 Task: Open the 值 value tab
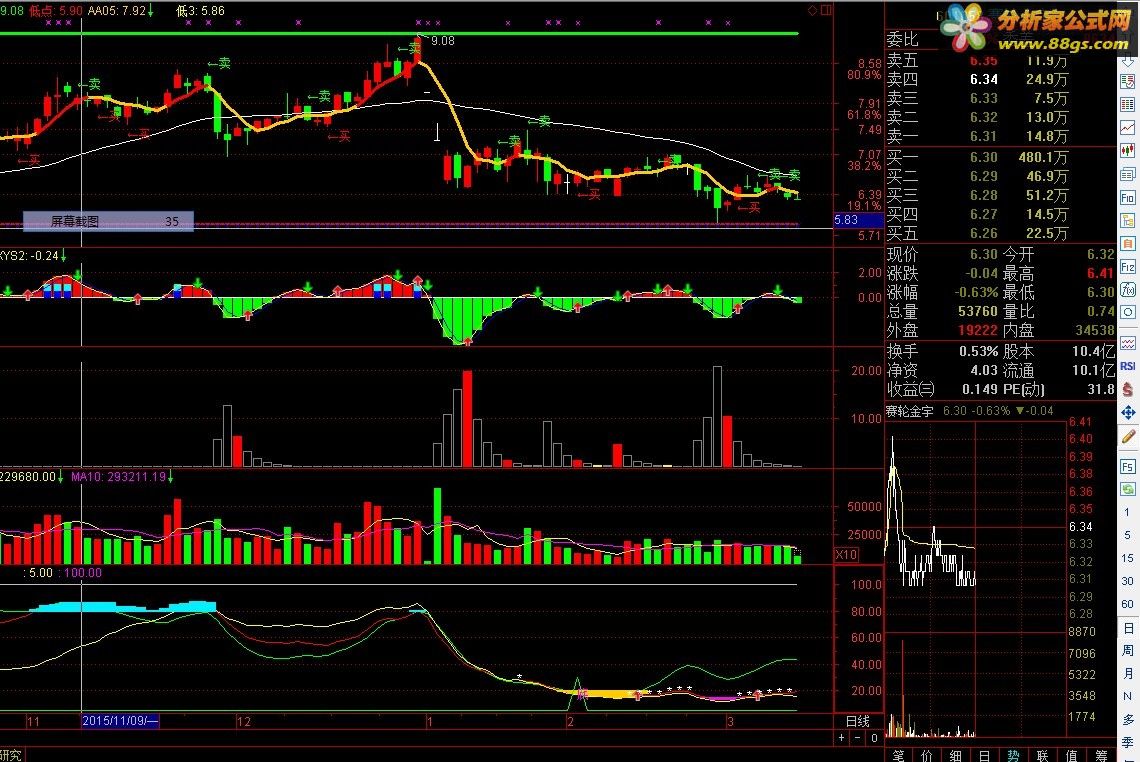1072,755
